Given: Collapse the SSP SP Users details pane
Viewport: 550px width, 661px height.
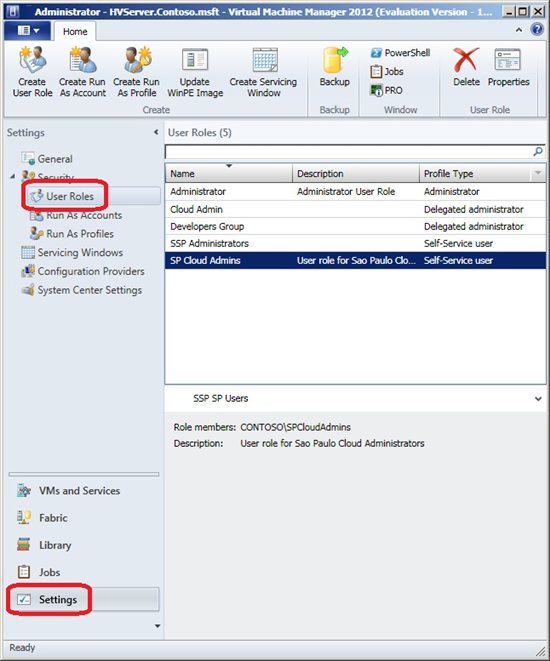Looking at the screenshot, I should point(538,398).
